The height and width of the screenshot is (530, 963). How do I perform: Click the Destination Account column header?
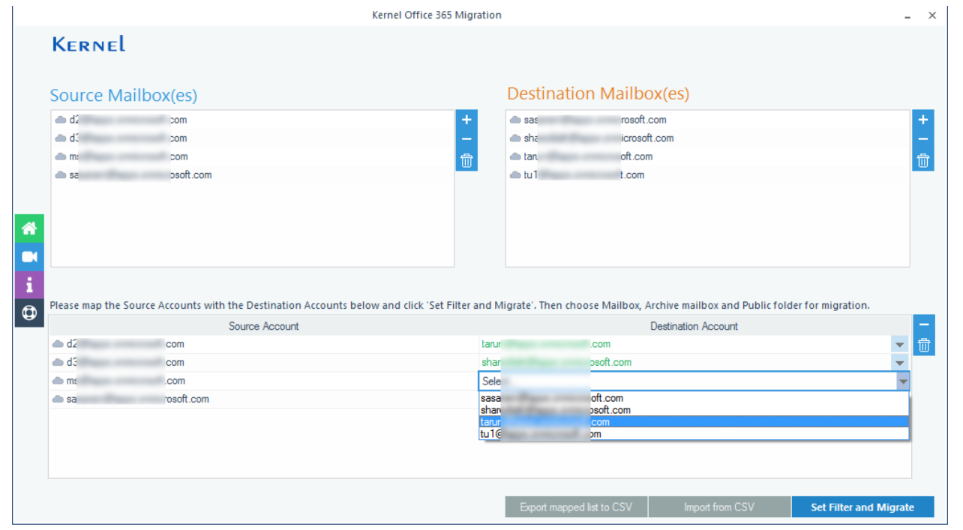click(x=694, y=326)
